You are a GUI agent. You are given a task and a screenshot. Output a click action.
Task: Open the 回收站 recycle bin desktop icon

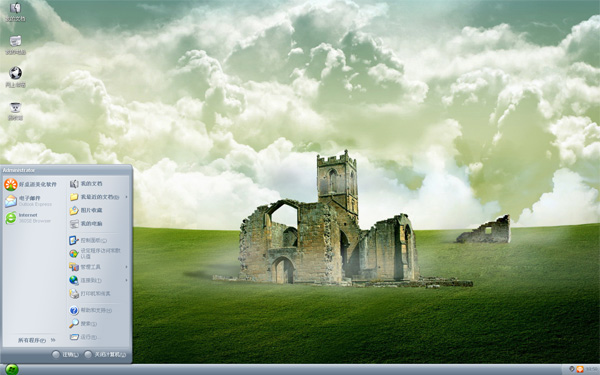(x=15, y=111)
